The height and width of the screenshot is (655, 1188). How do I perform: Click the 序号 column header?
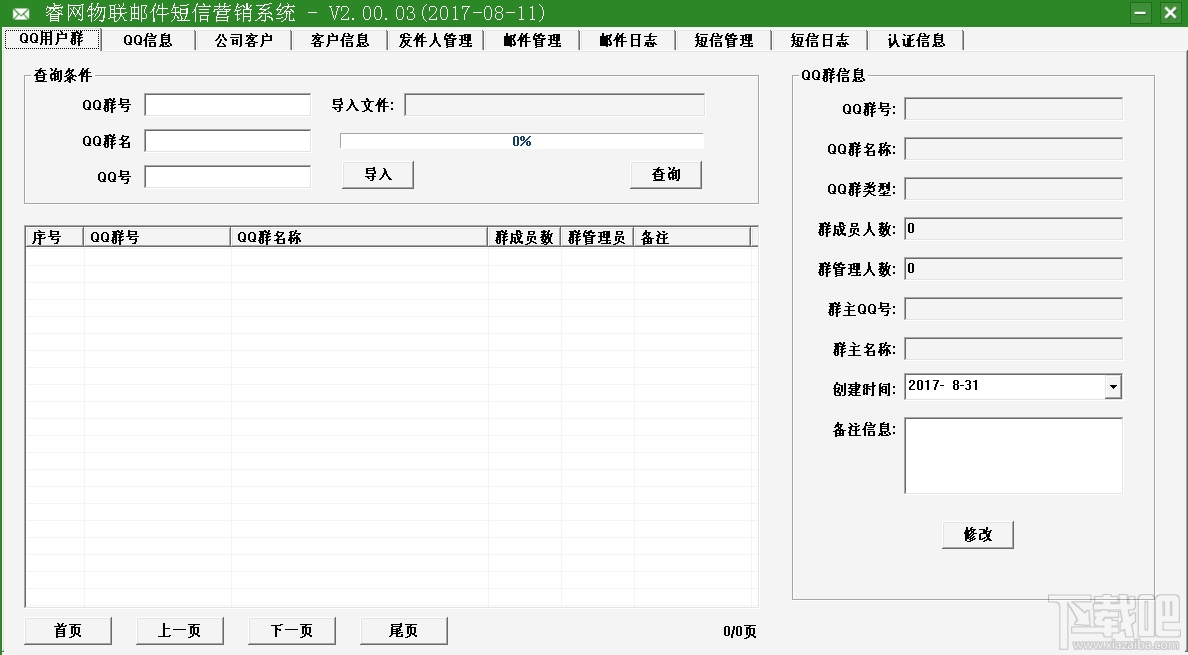[55, 237]
